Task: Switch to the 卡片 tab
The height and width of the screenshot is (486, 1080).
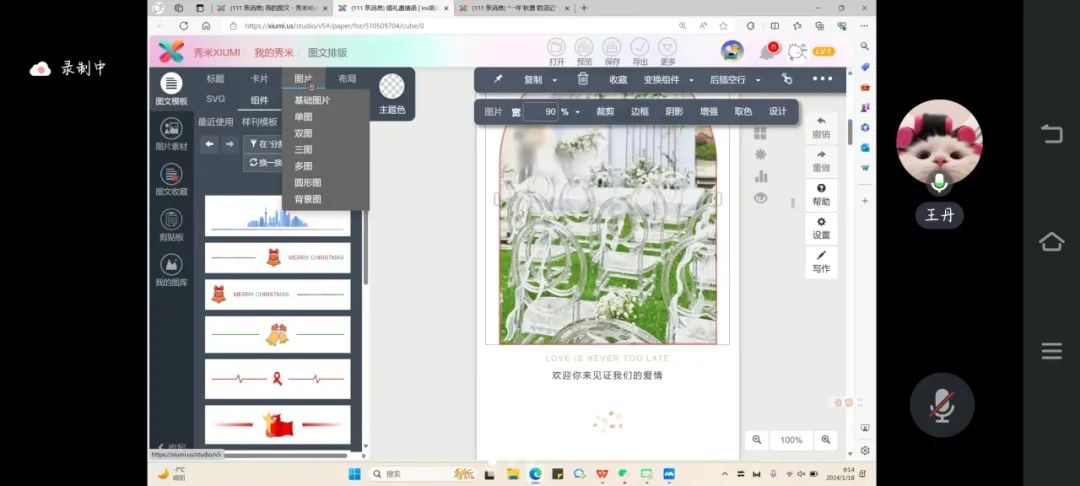Action: 259,79
